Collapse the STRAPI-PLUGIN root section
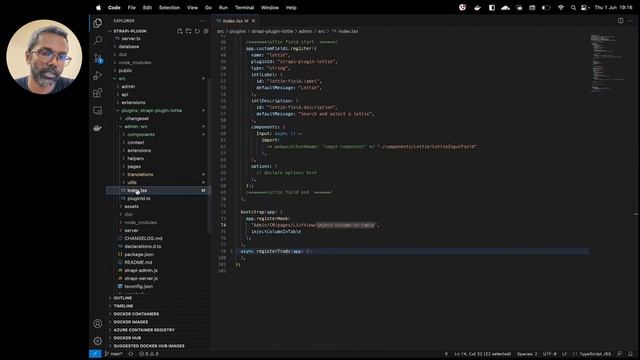The width and height of the screenshot is (640, 360). 130,31
